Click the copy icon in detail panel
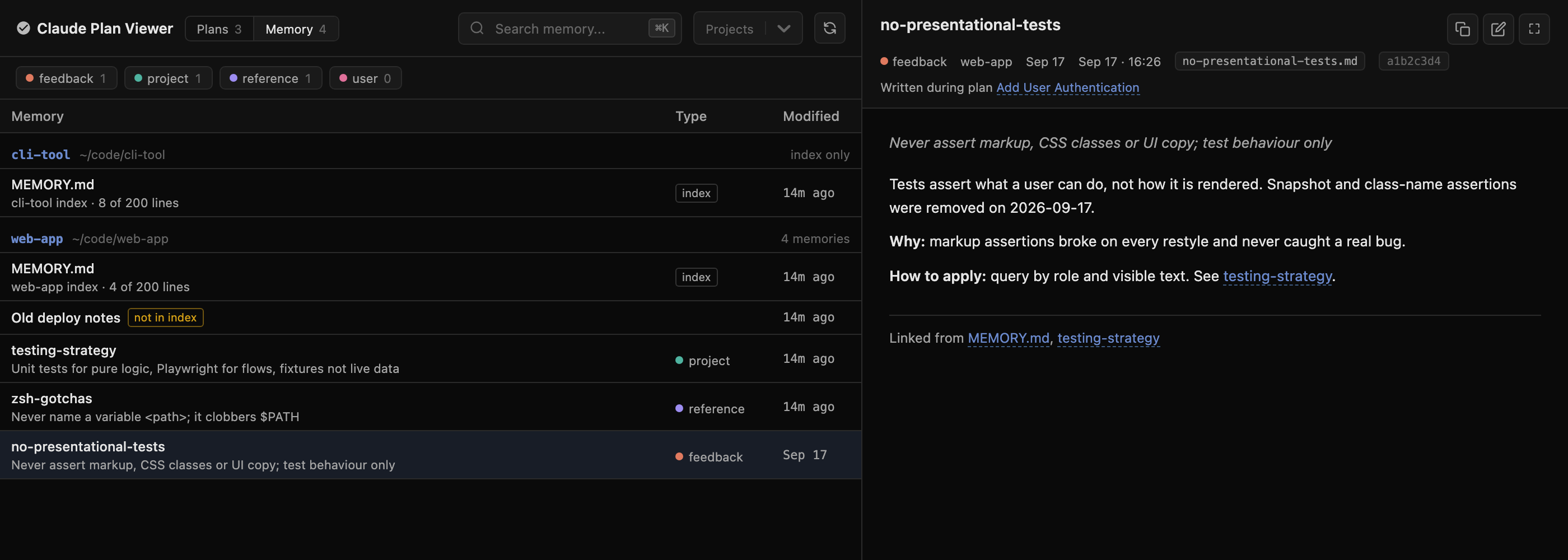The image size is (1568, 560). pyautogui.click(x=1462, y=29)
